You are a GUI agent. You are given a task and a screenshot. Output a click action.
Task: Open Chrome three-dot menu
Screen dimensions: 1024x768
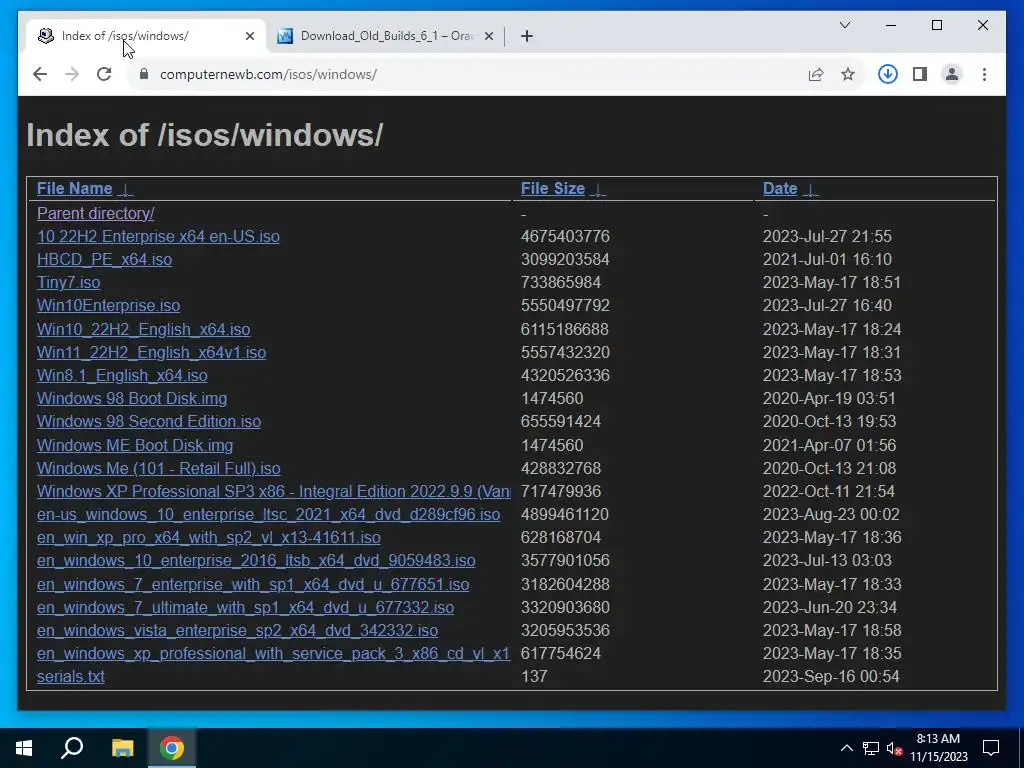pos(984,74)
